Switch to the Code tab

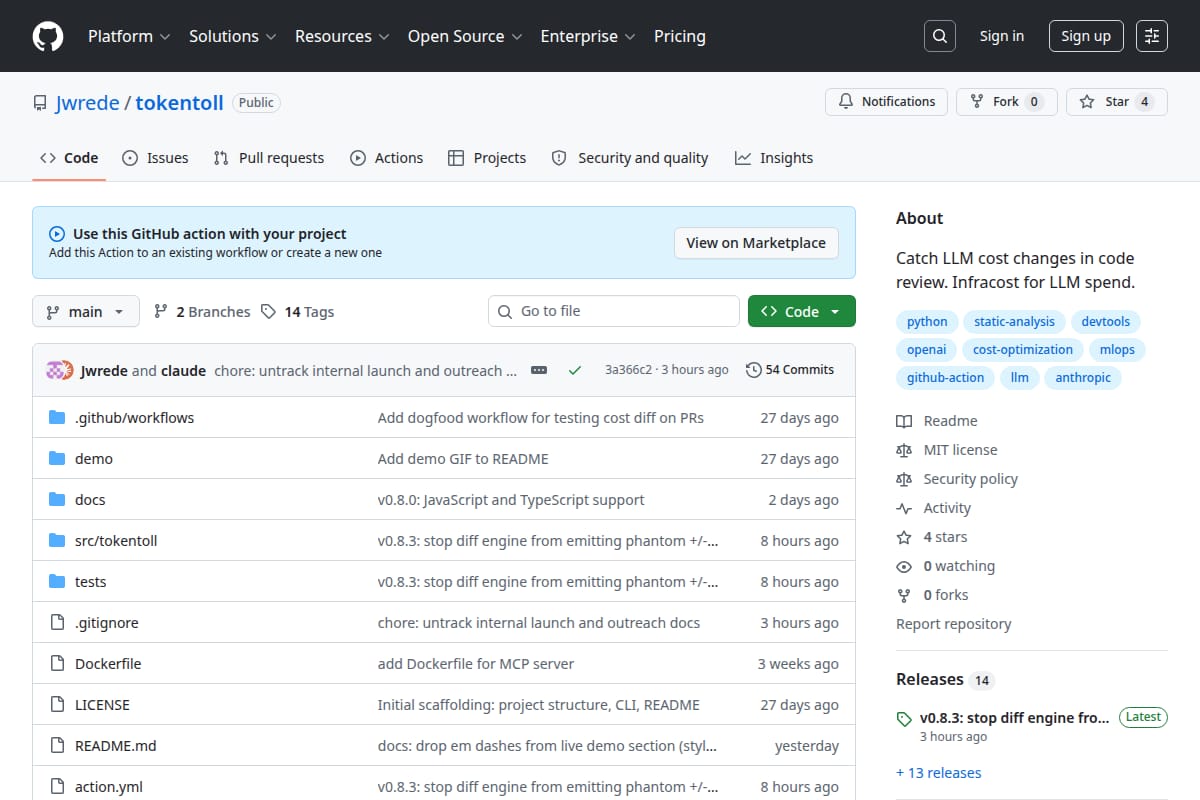[69, 158]
